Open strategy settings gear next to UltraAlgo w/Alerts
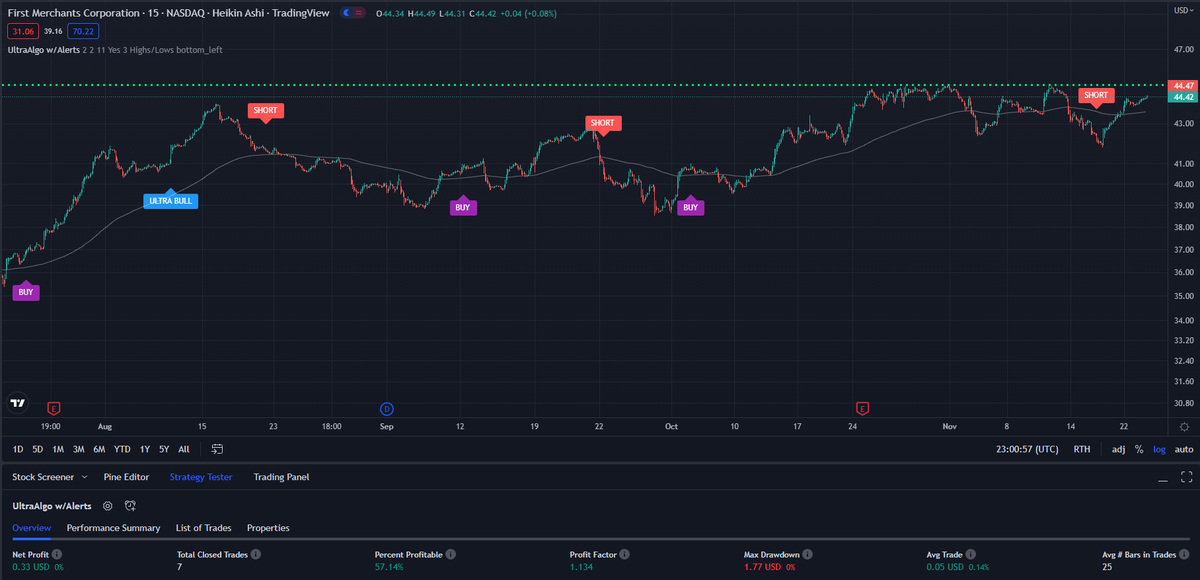 (x=107, y=506)
